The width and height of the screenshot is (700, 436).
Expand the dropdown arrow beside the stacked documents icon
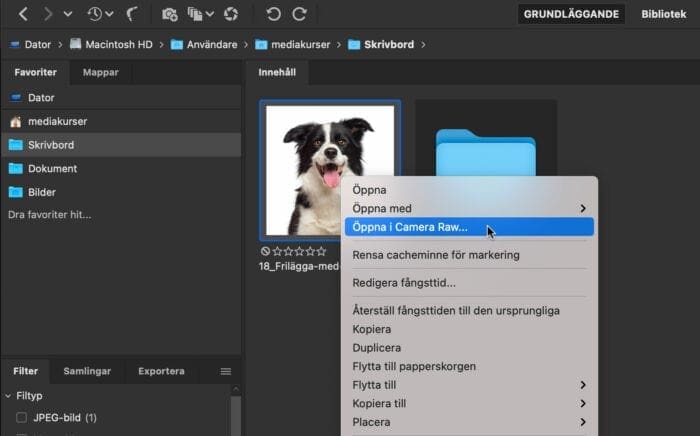210,14
